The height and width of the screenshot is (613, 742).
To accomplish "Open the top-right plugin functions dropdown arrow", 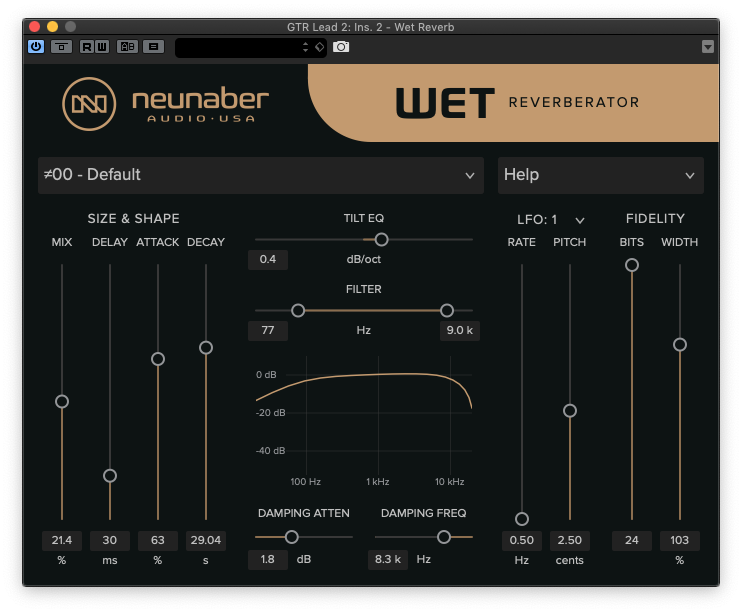I will coord(707,46).
